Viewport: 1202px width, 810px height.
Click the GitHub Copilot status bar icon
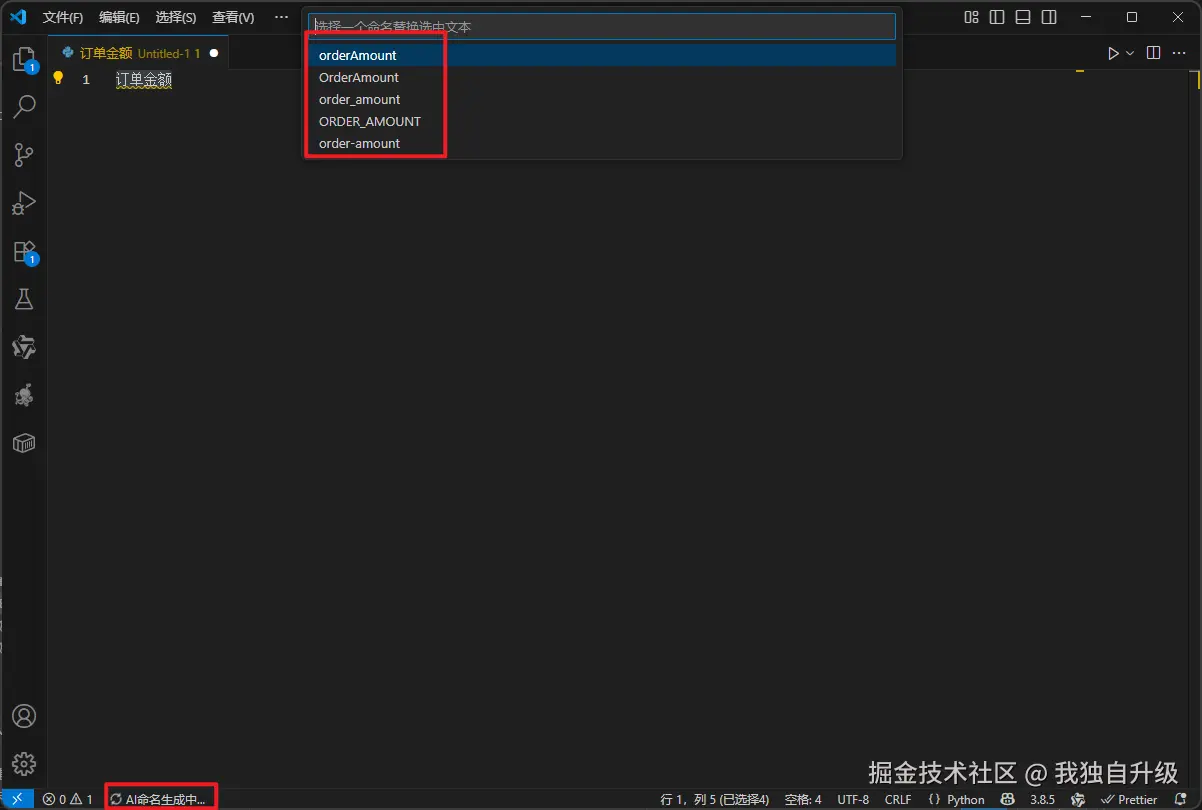click(x=1006, y=799)
